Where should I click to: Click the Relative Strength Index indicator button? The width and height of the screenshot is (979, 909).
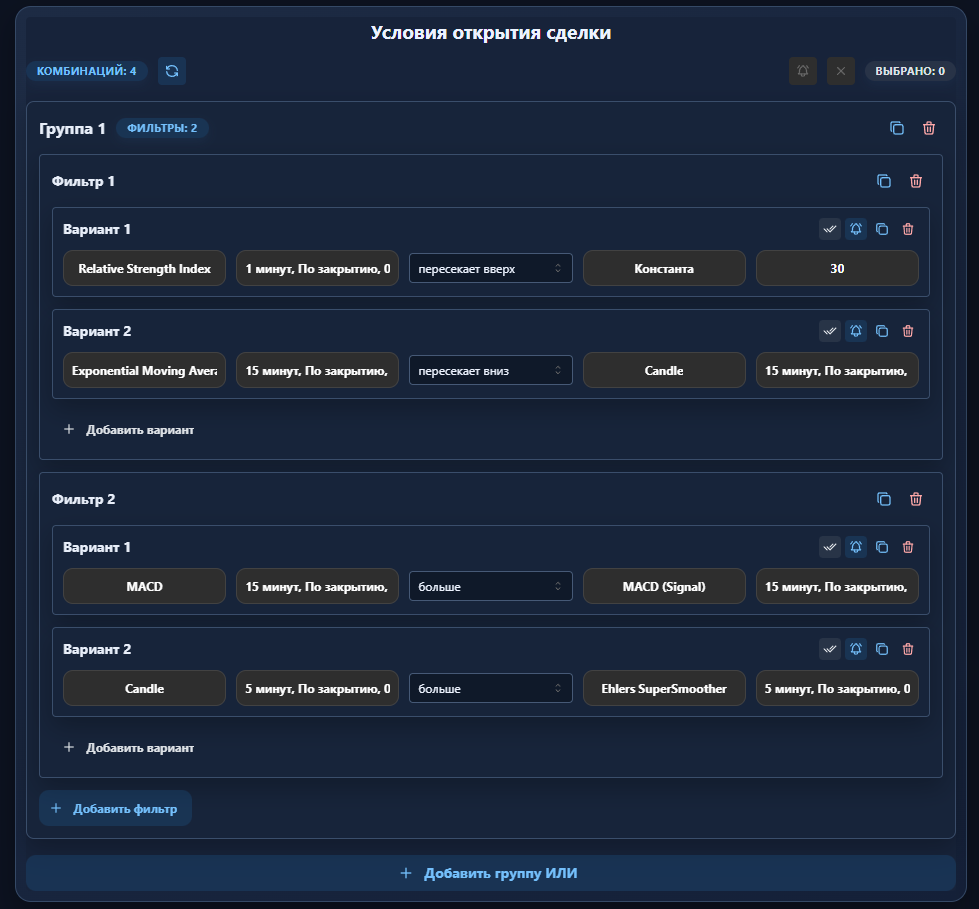coord(144,268)
